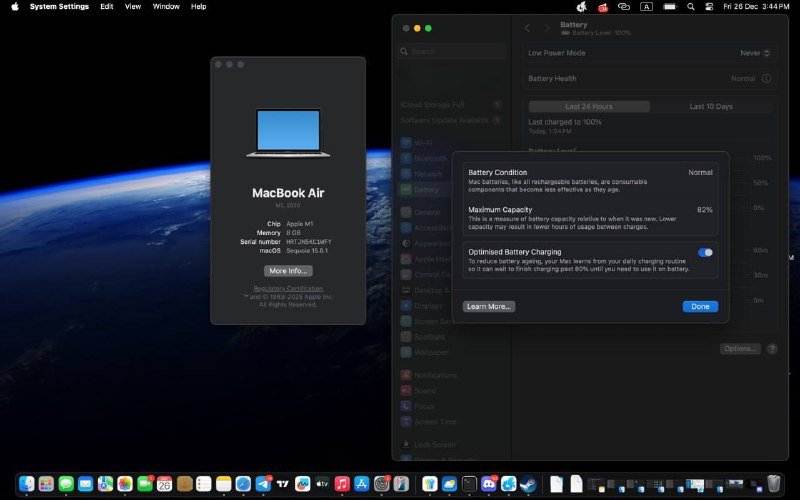This screenshot has width=800, height=500.
Task: Open the Regulatory Certification link
Action: [x=288, y=288]
